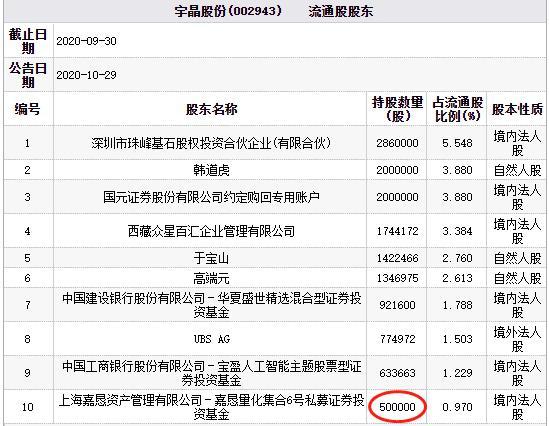Click the 占流通股比例(%) column header
Image resolution: width=549 pixels, height=426 pixels.
tap(457, 109)
